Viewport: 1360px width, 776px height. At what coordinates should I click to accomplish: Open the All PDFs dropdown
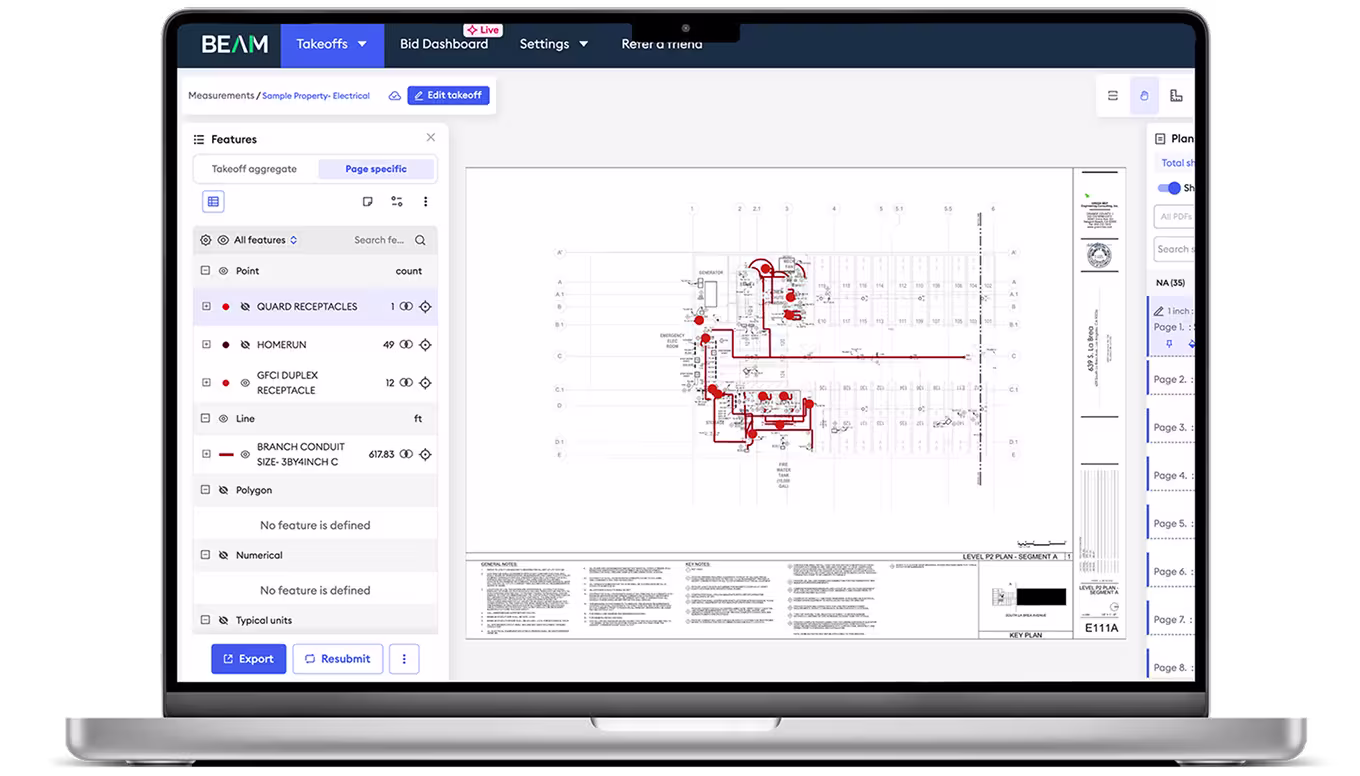[x=1174, y=217]
